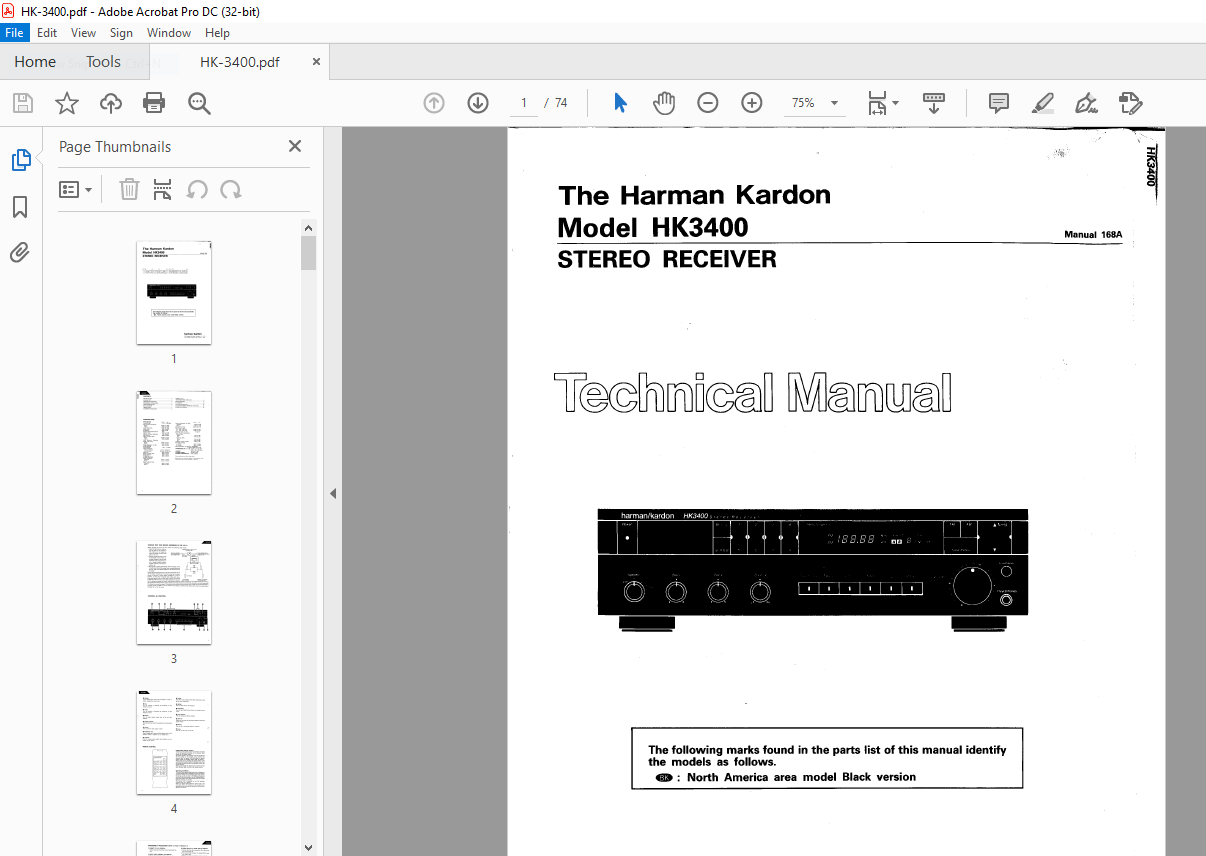Open the Sign document tool
1206x856 pixels.
pyautogui.click(x=1086, y=103)
